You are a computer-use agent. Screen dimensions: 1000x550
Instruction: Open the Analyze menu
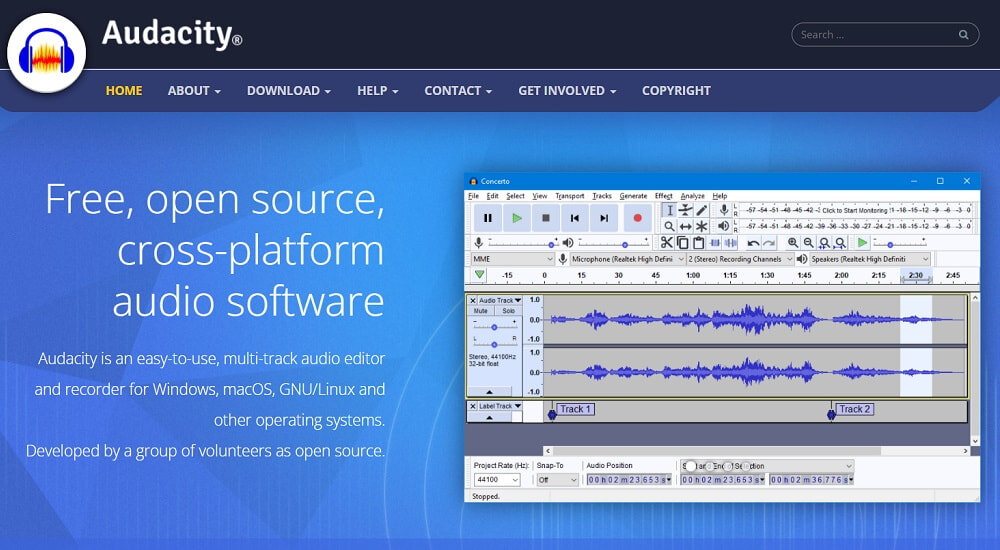click(x=692, y=196)
